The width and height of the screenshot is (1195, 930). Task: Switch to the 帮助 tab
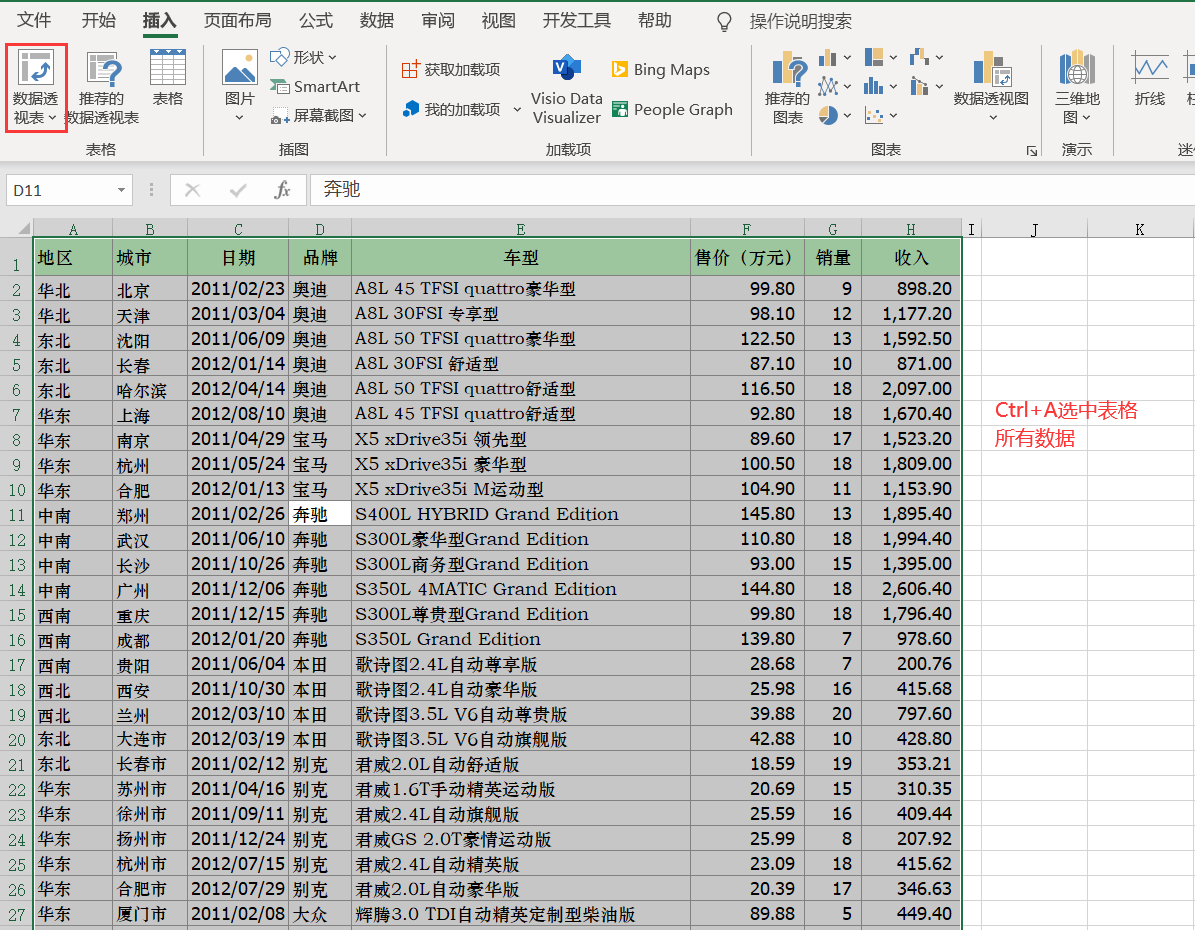click(655, 21)
